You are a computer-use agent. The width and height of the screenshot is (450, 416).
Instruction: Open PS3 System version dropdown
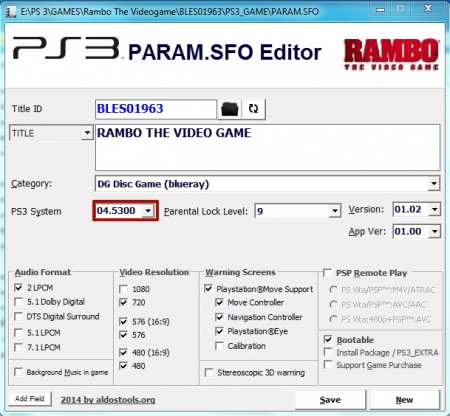[148, 211]
